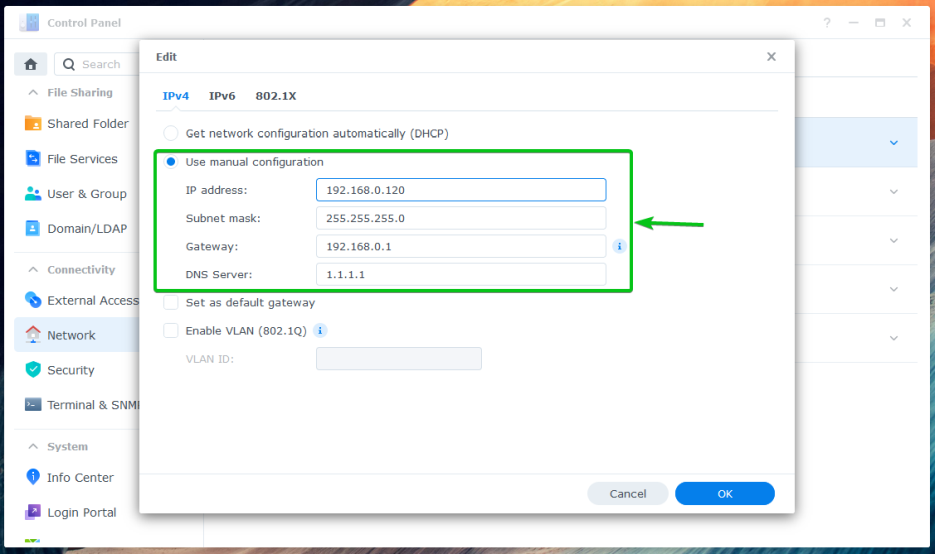Open File Services label in sidebar
This screenshot has height=554, width=935.
[82, 159]
